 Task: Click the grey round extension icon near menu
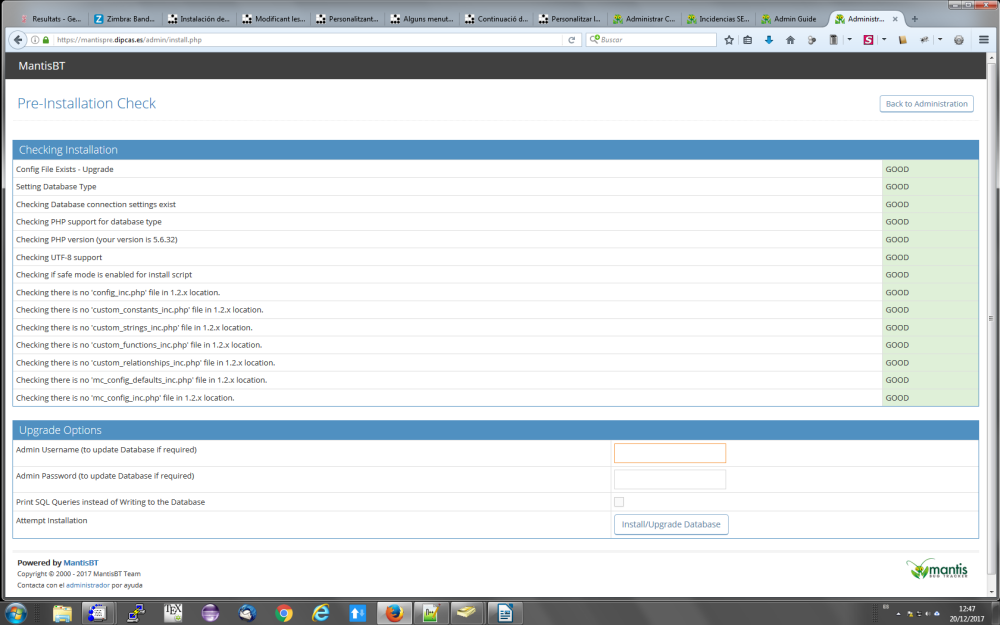tap(959, 40)
